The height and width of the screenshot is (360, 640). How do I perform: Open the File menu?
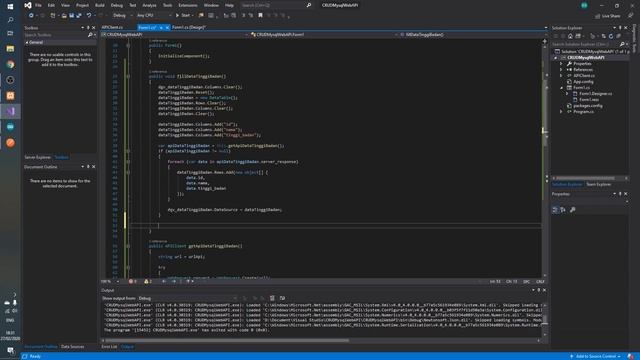coord(38,5)
